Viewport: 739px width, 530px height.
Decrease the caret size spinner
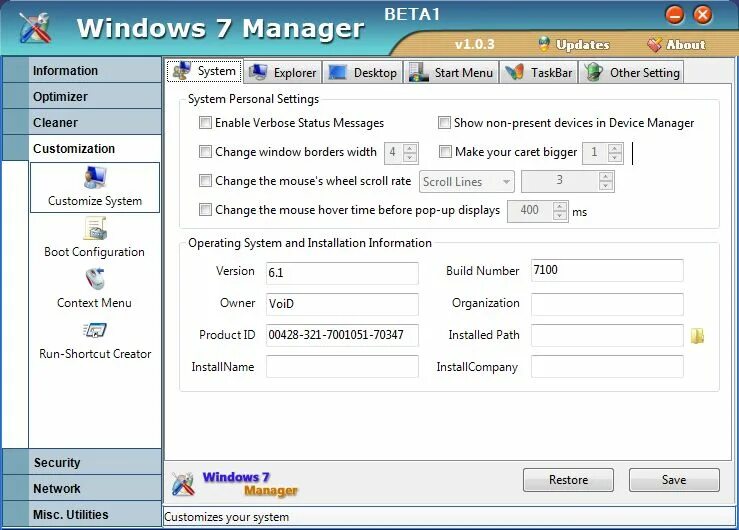point(615,158)
